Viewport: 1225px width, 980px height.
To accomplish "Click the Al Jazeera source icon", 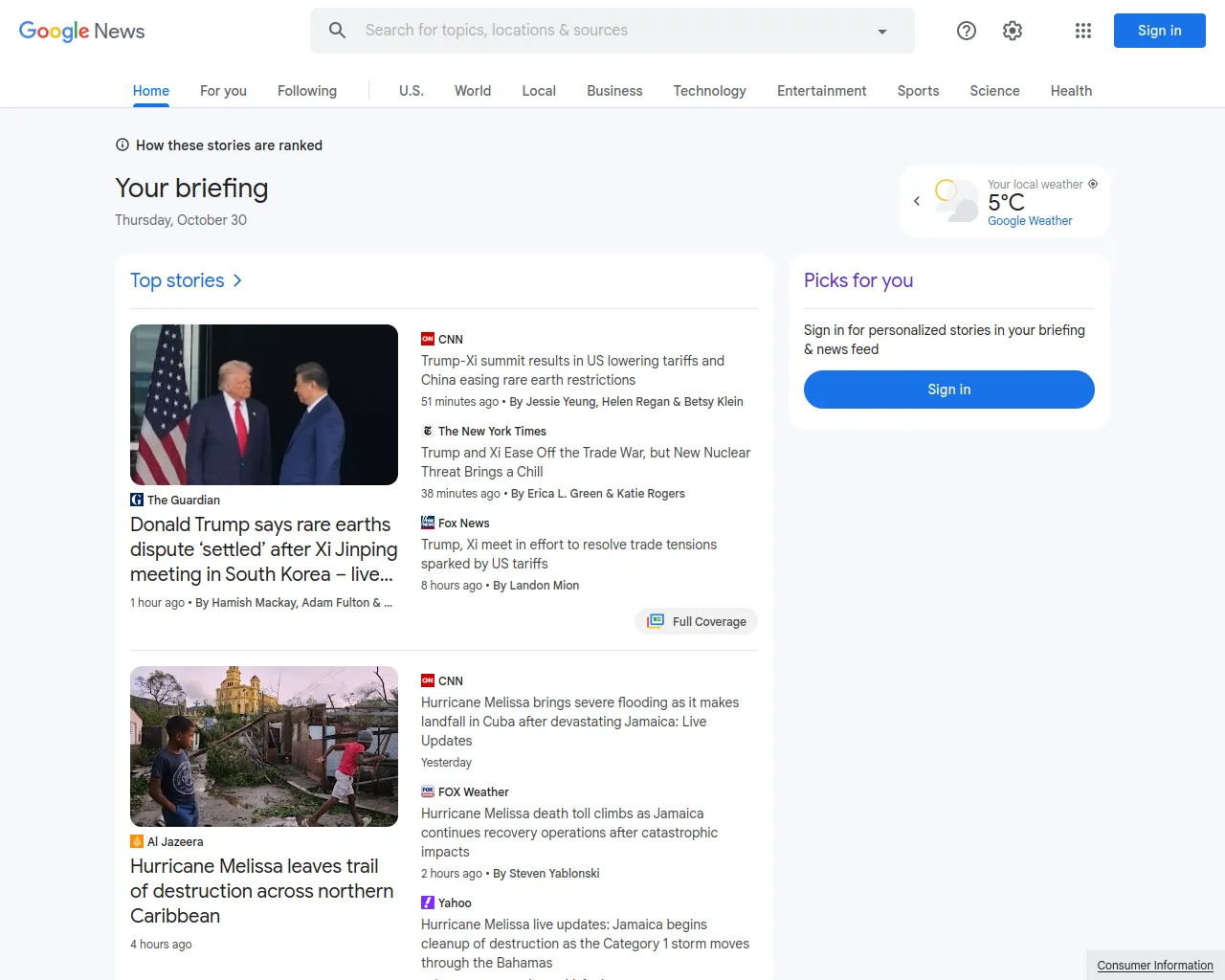I will (137, 841).
